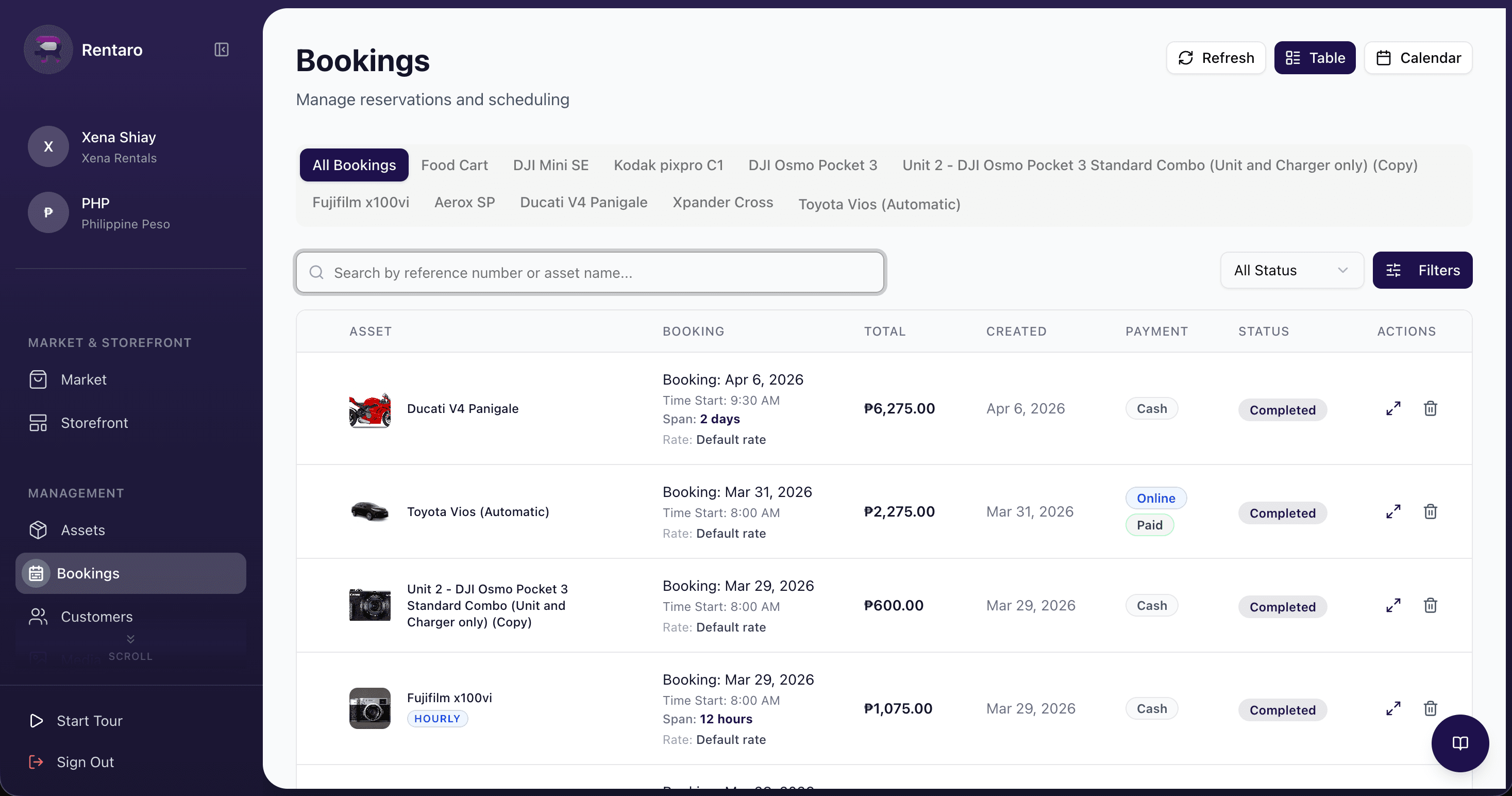Go to Assets management page
1512x796 pixels.
130,530
